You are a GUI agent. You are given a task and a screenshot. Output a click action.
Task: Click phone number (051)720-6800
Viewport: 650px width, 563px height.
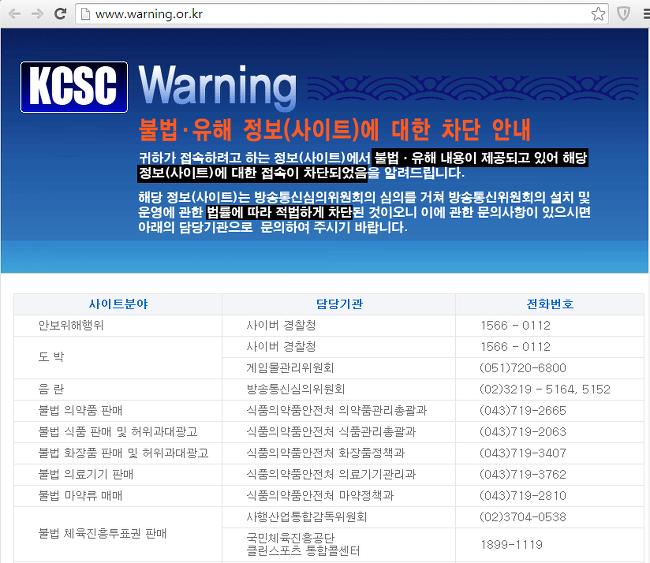point(523,368)
